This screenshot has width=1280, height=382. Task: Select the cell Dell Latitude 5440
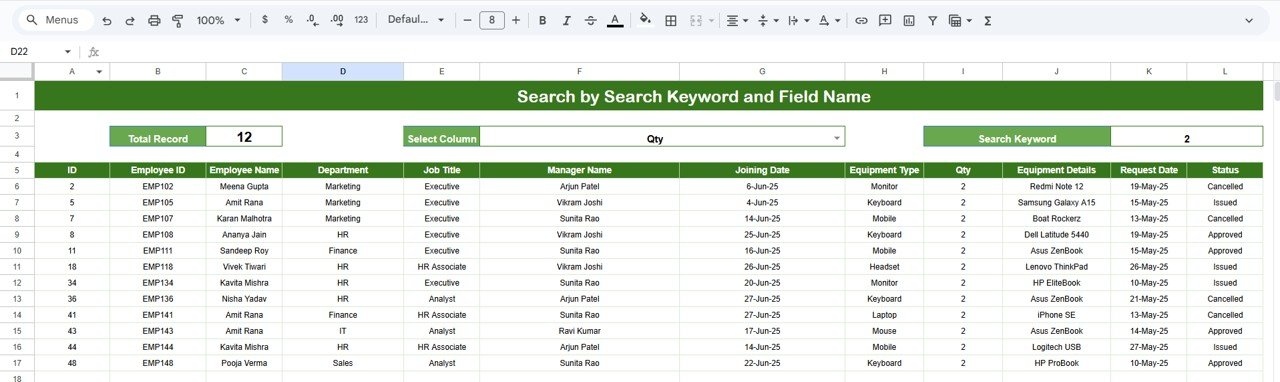click(x=1057, y=234)
